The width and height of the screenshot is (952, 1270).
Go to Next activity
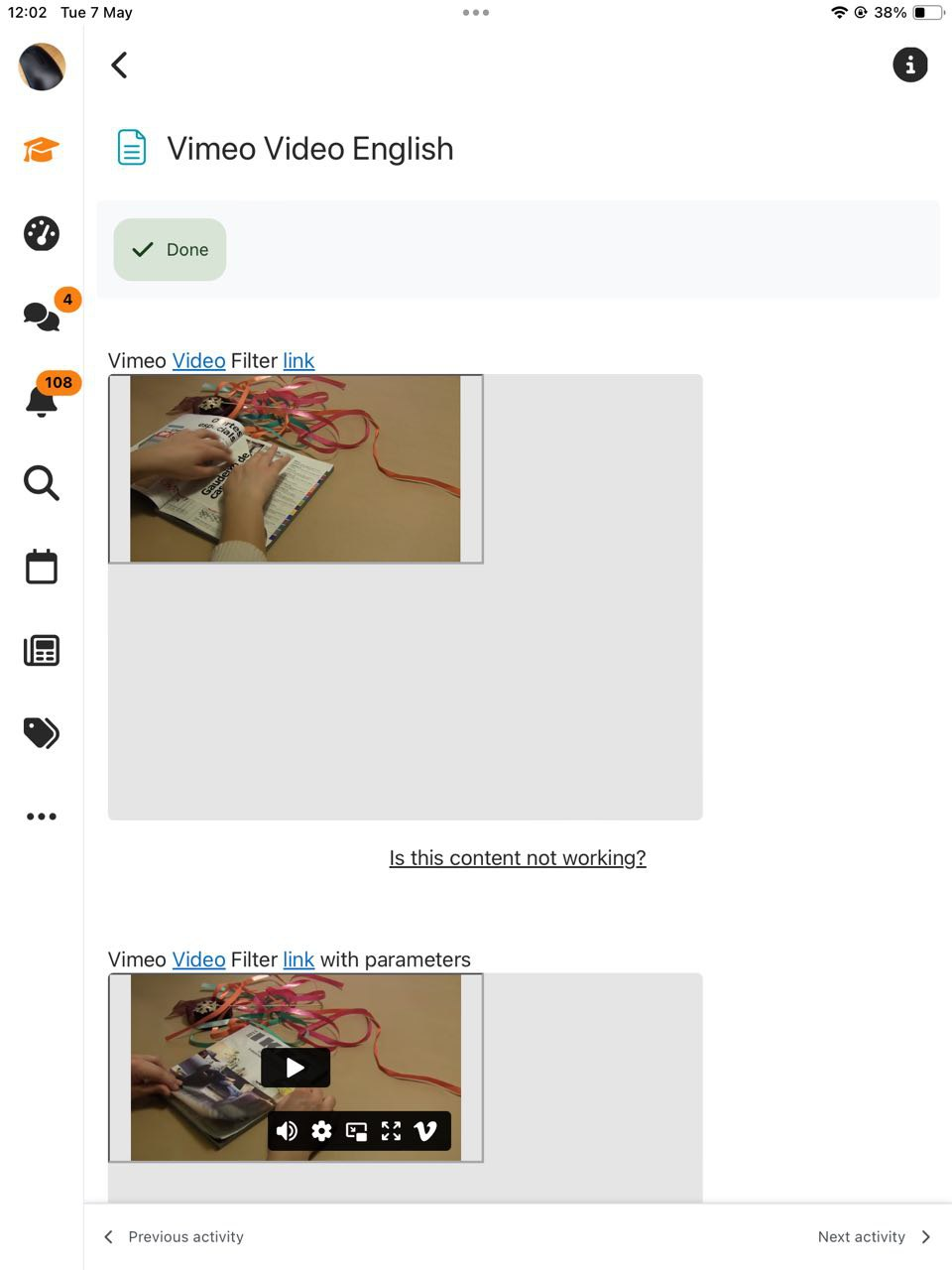pyautogui.click(x=875, y=1237)
